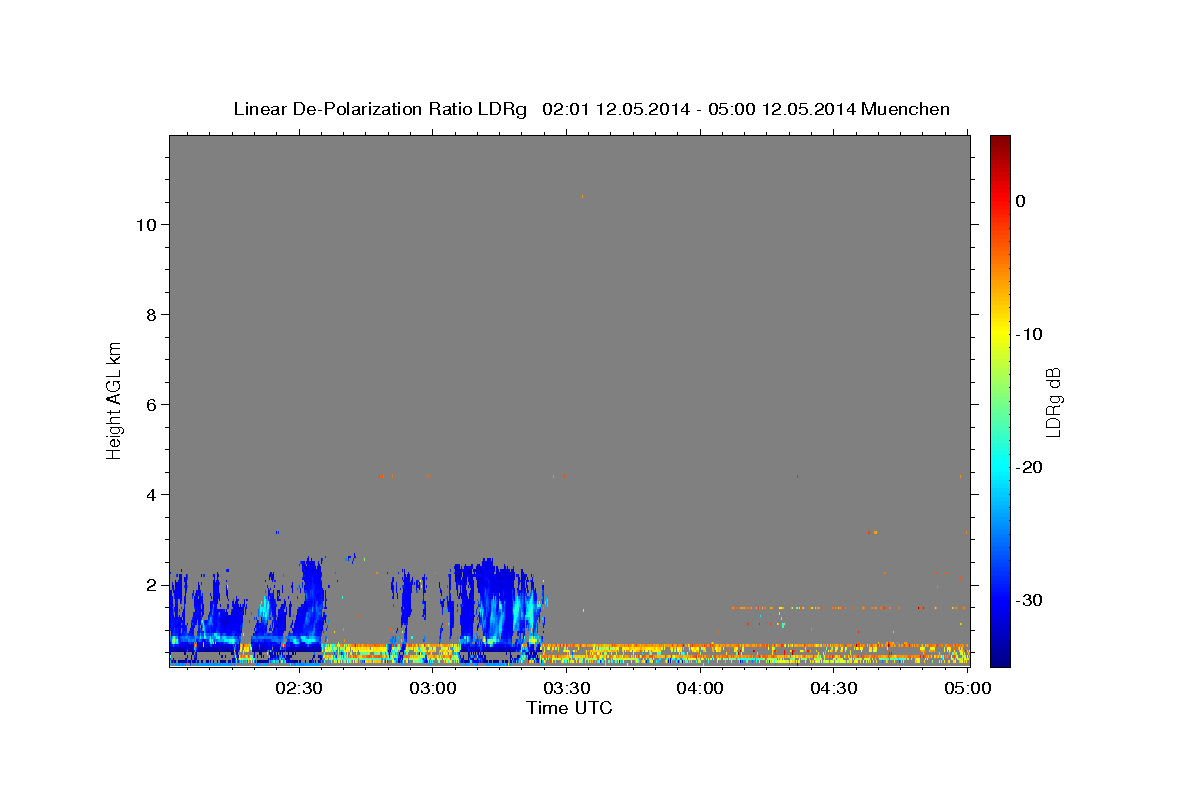This screenshot has height=800, width=1200.
Task: Click the plot title "Linear De-Polarization Ratio LDRg"
Action: click(379, 109)
